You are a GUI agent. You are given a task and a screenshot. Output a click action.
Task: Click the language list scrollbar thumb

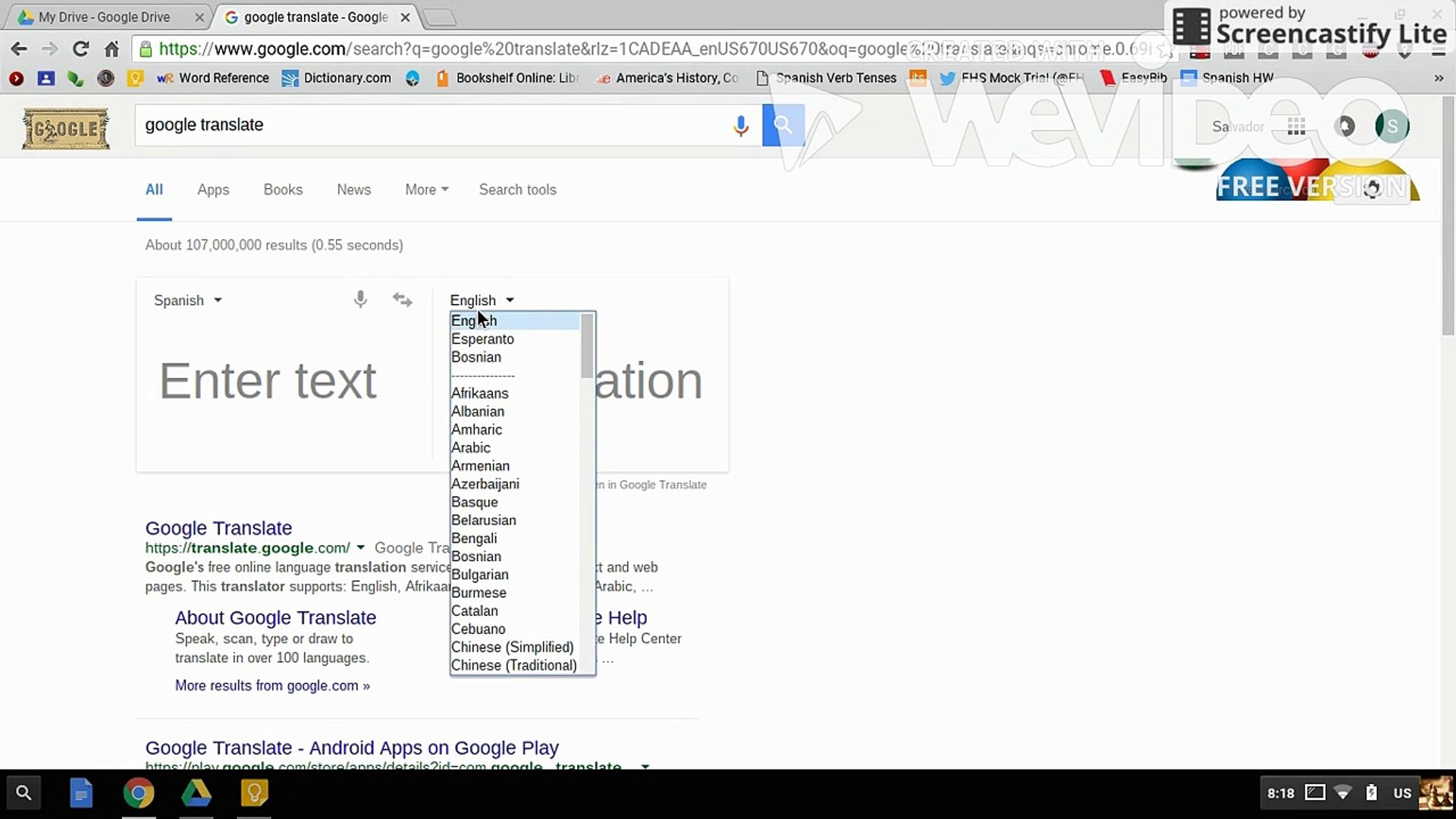point(587,346)
